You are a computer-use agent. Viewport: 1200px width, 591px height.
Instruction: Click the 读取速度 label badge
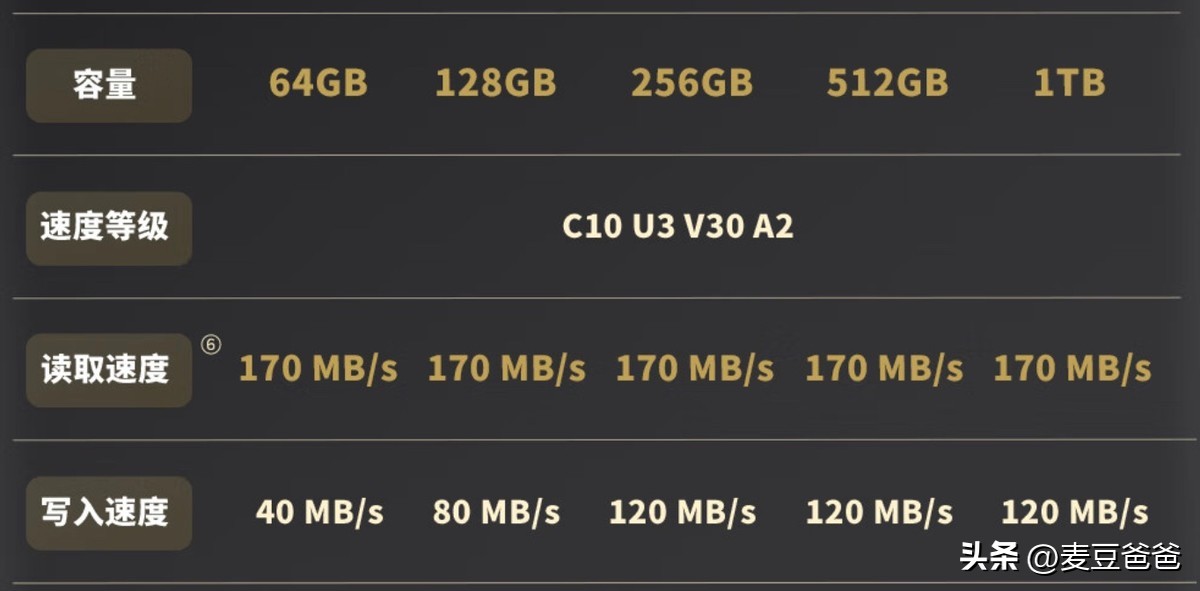point(108,370)
